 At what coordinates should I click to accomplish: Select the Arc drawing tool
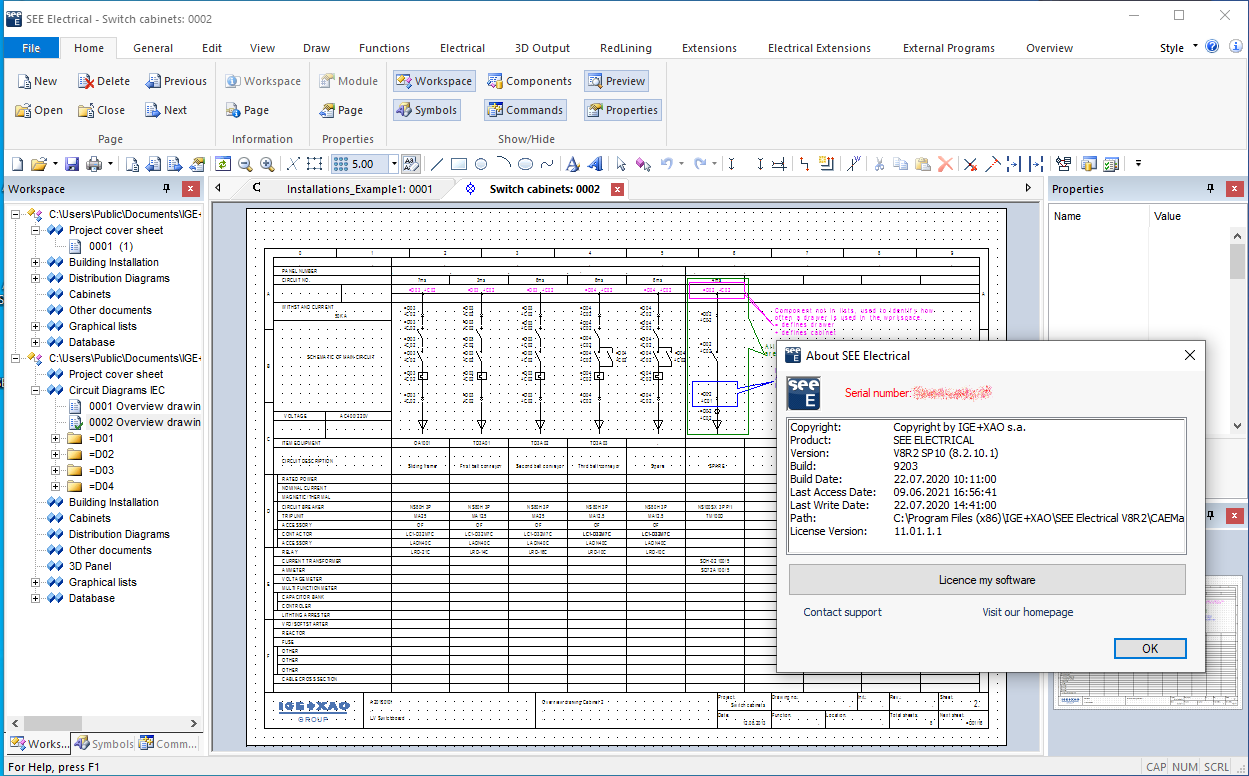[503, 164]
